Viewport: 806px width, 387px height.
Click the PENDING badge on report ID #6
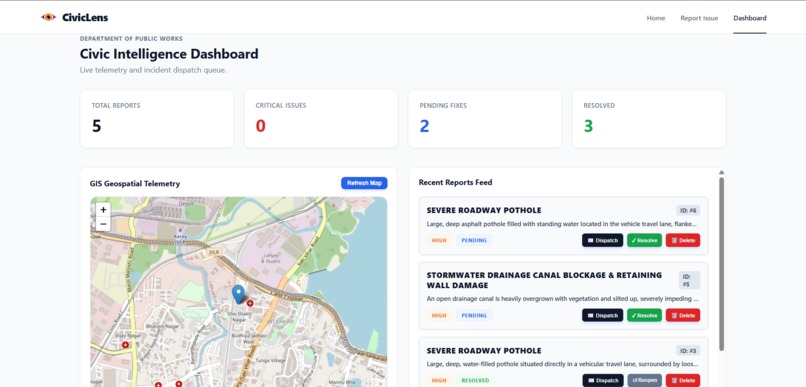(x=474, y=240)
